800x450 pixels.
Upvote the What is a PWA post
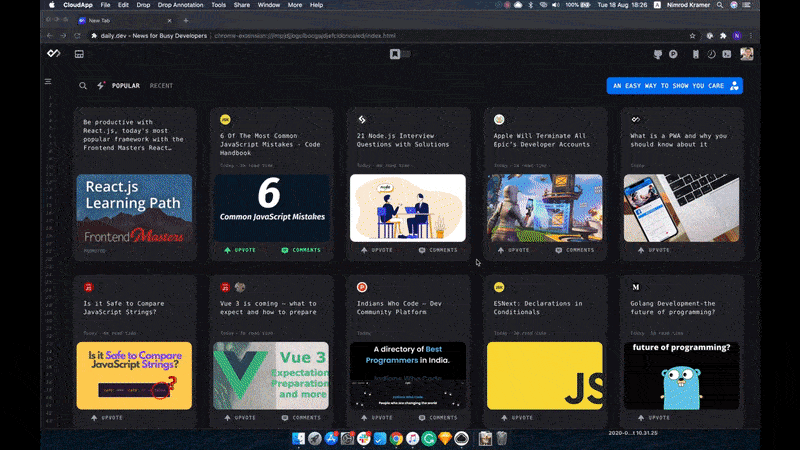coord(654,250)
